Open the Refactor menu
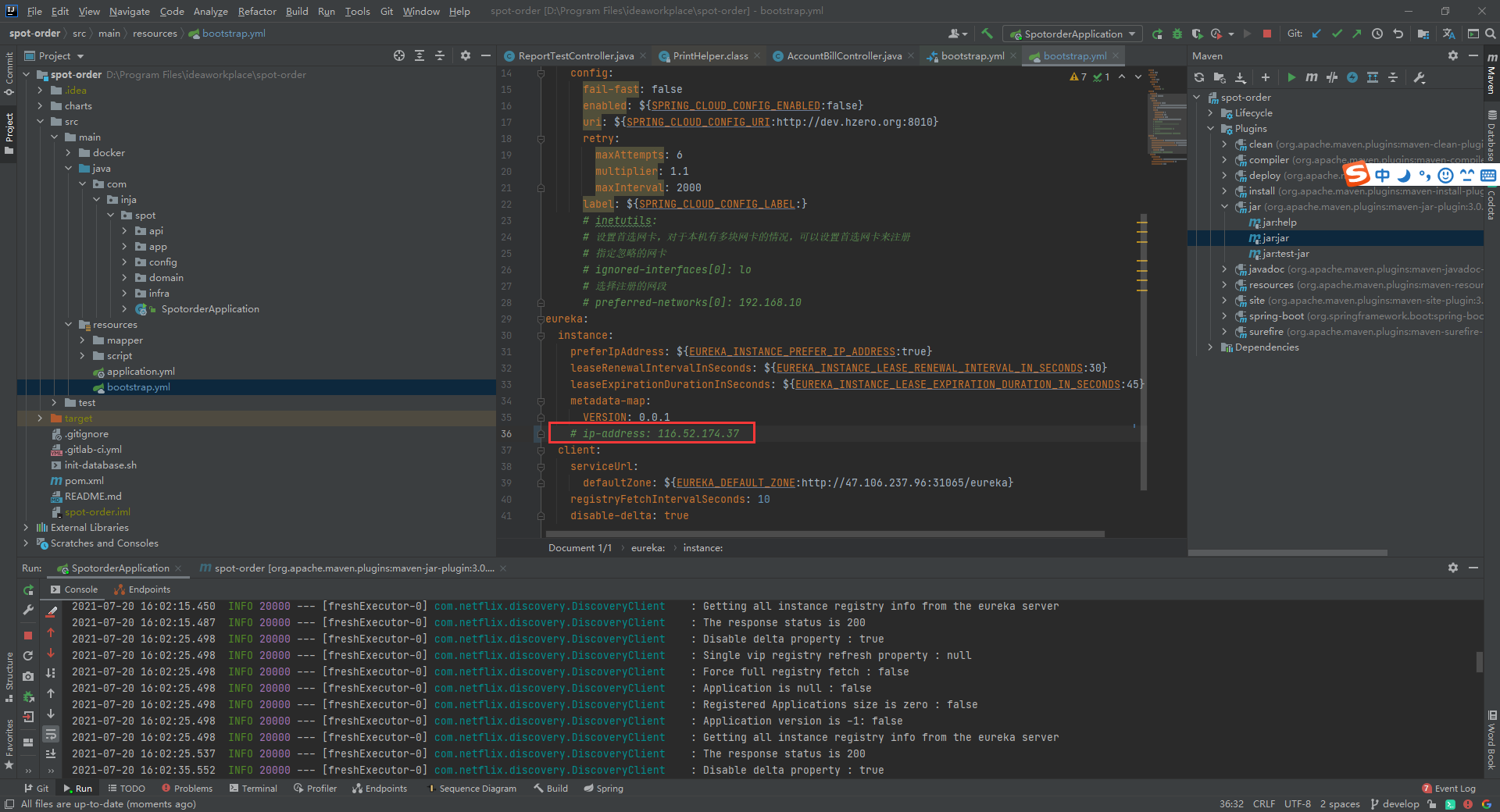 (x=257, y=11)
